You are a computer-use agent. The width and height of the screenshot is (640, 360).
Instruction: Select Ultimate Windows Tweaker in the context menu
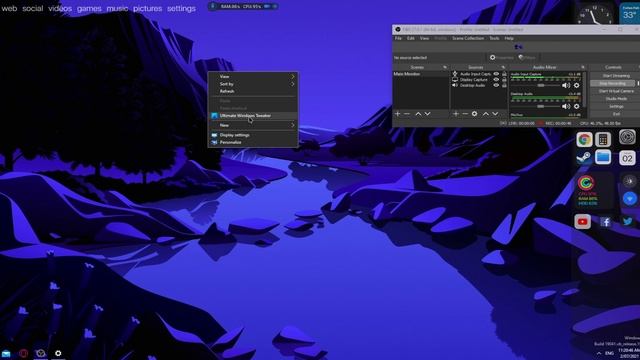253,116
